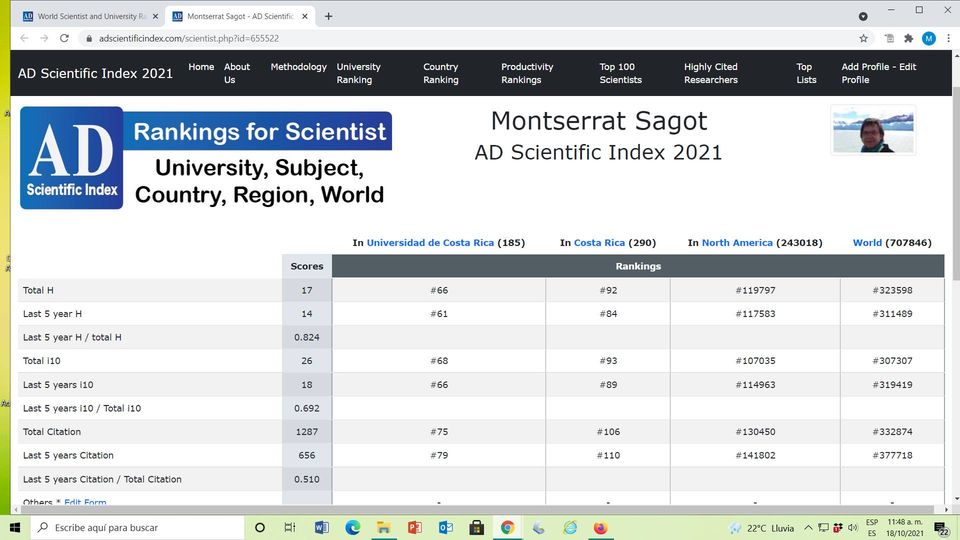This screenshot has height=540, width=960.
Task: Click the Windows taskbar search box
Action: pos(137,527)
